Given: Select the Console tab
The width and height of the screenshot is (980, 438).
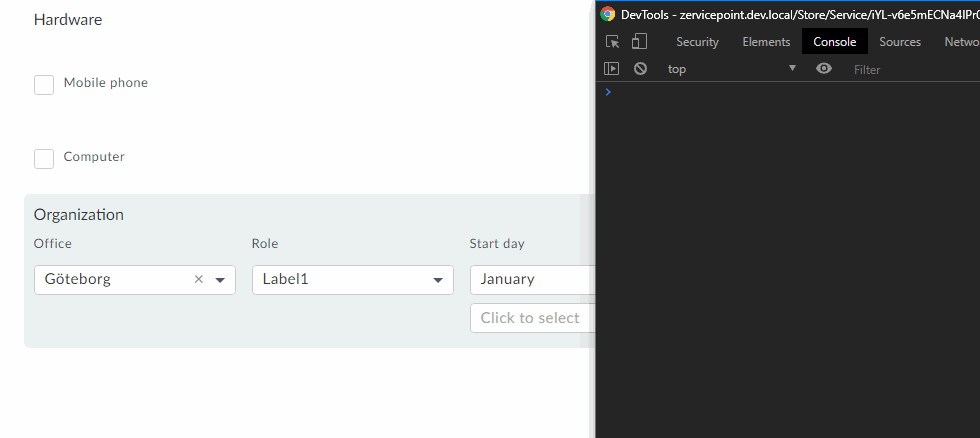Looking at the screenshot, I should (x=834, y=42).
